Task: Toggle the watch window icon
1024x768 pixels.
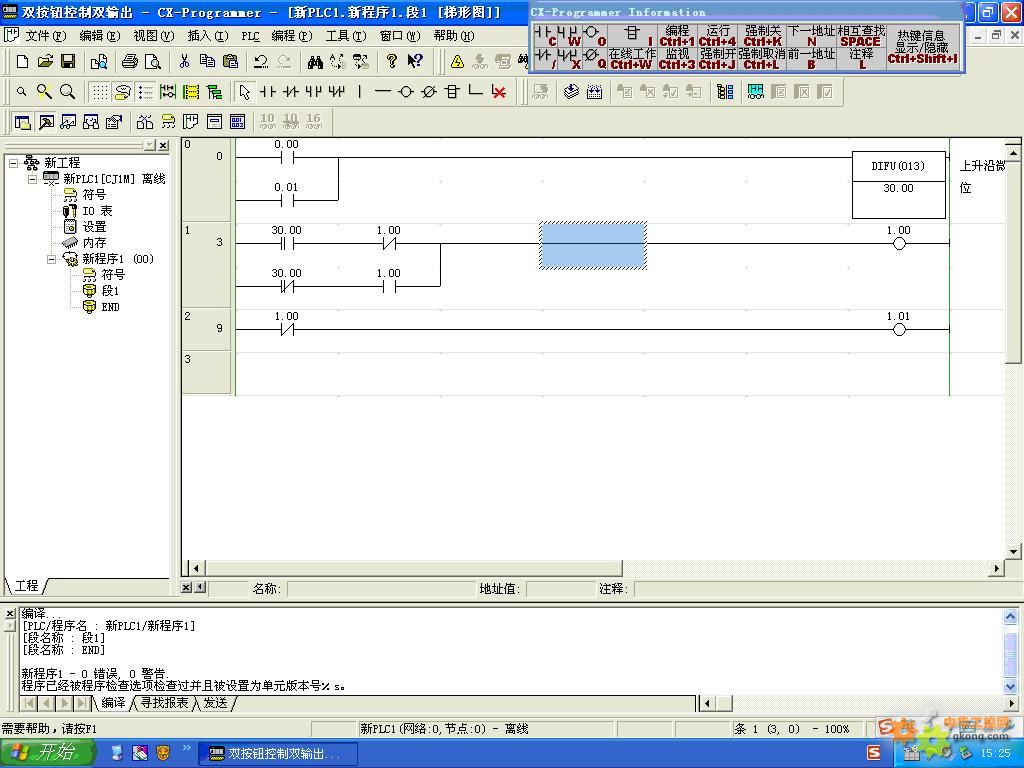Action: coord(69,121)
